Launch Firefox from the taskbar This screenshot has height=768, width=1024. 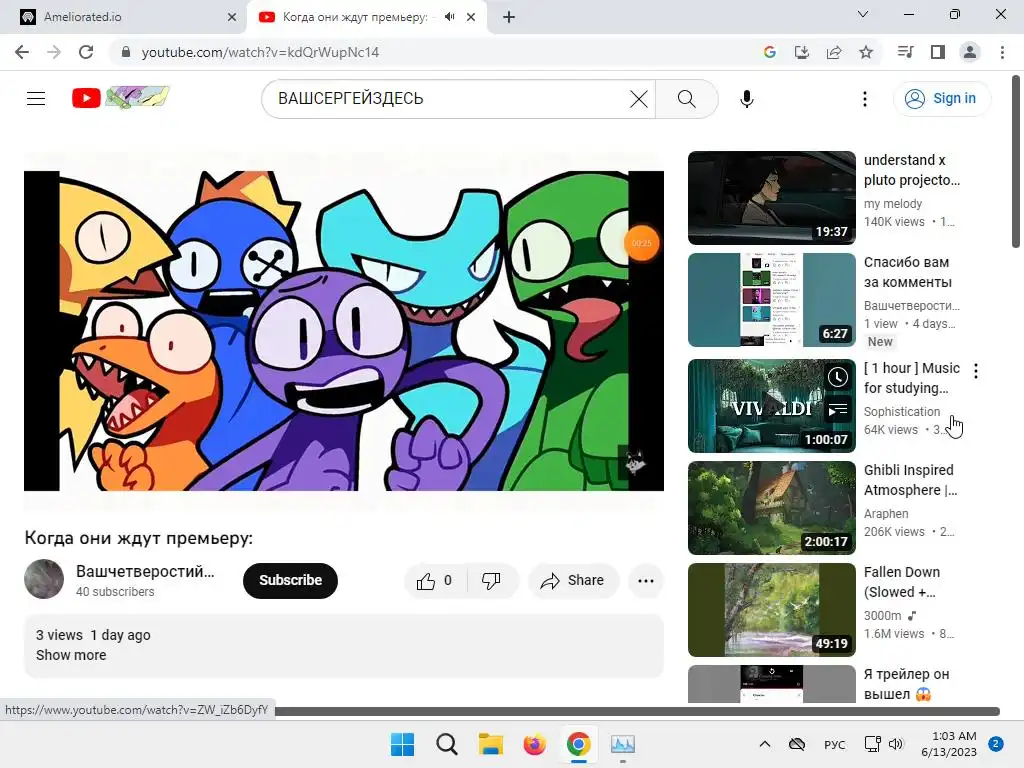pos(534,744)
